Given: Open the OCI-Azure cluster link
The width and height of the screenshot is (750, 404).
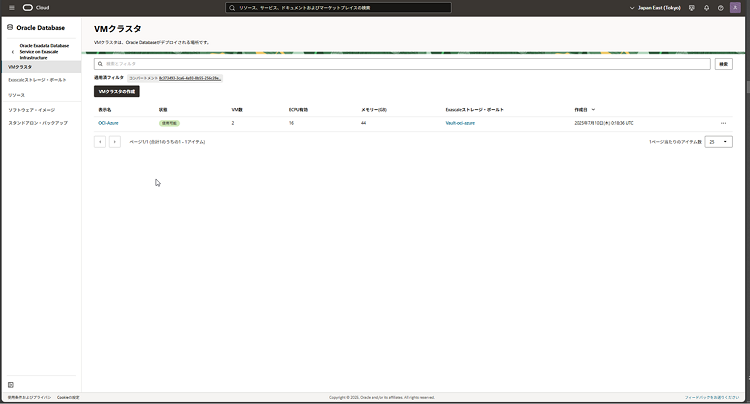Looking at the screenshot, I should pos(108,123).
